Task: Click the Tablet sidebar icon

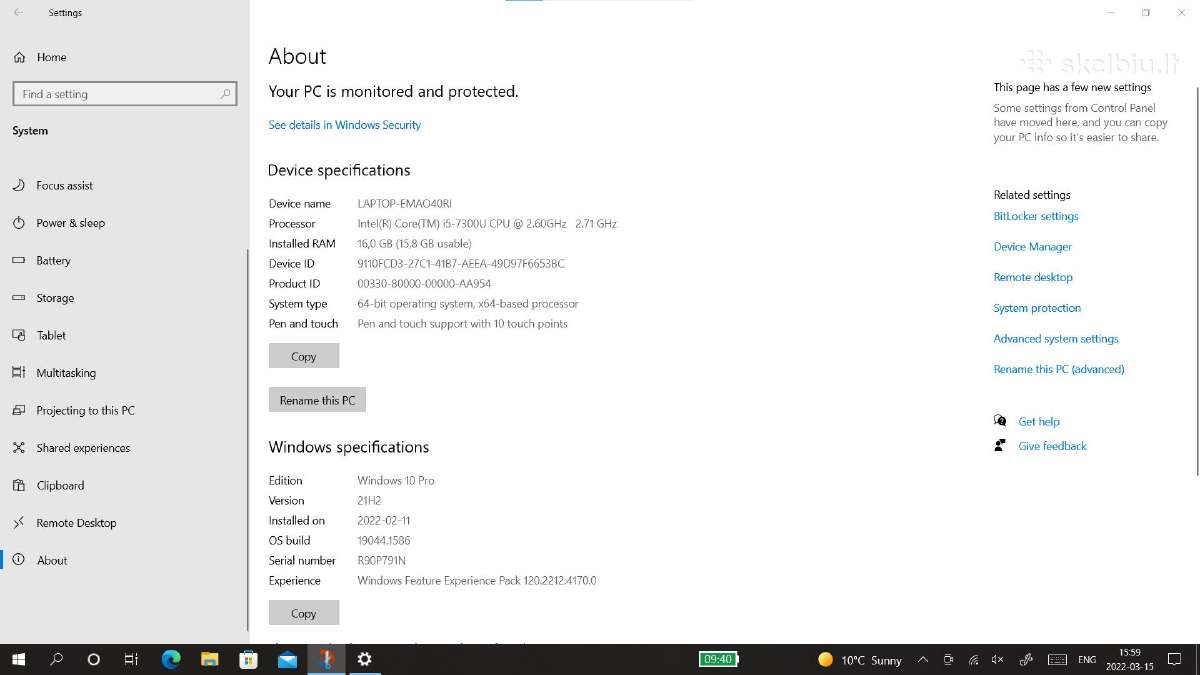Action: coord(18,335)
